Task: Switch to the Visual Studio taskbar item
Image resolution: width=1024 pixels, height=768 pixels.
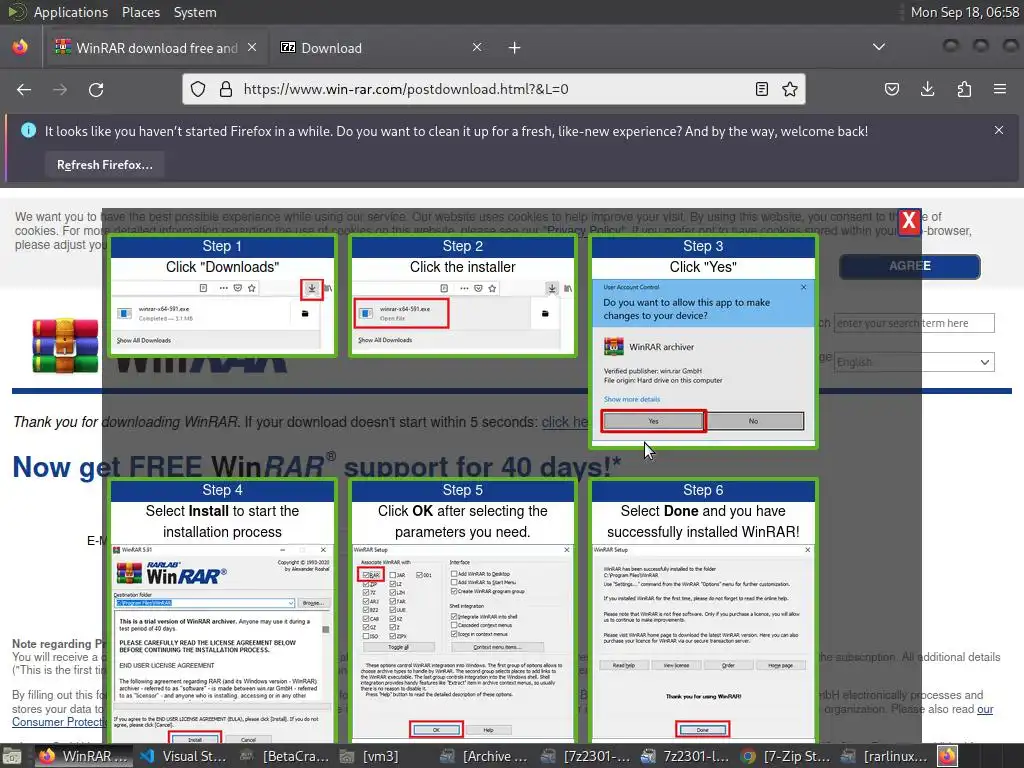Action: tap(184, 756)
